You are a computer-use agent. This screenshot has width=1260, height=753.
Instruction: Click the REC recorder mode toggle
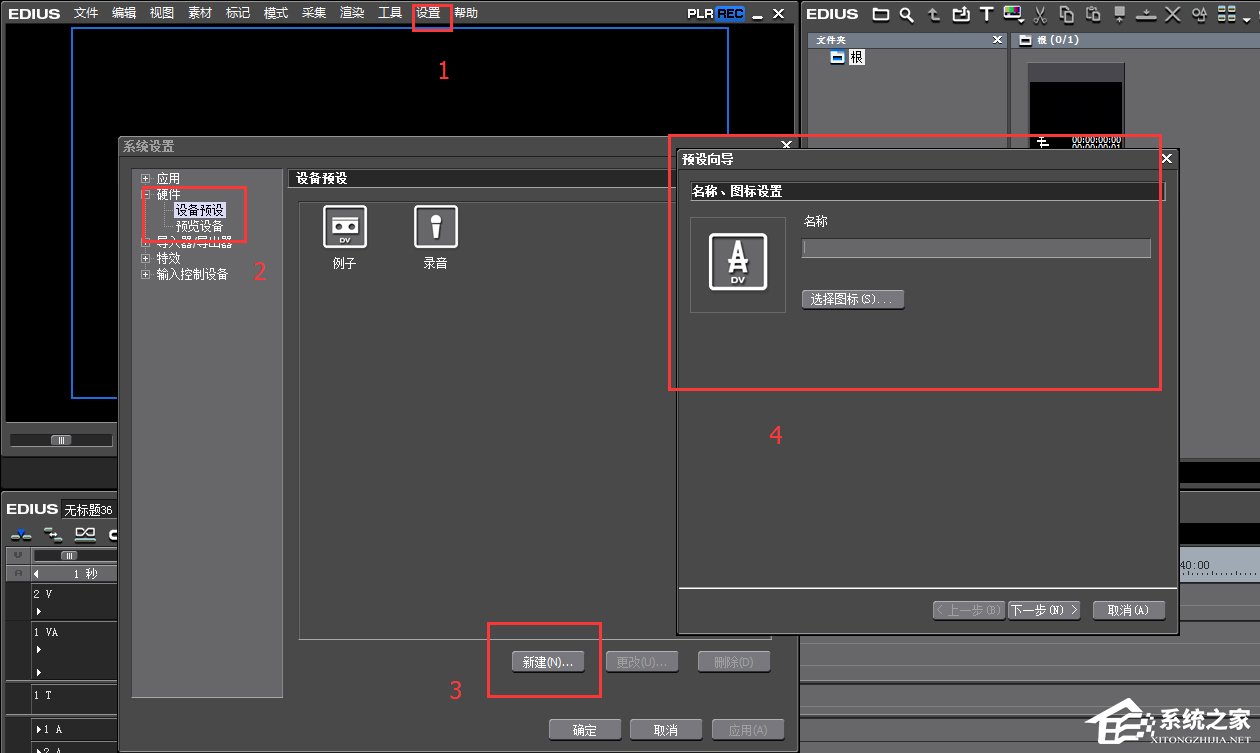coord(730,14)
